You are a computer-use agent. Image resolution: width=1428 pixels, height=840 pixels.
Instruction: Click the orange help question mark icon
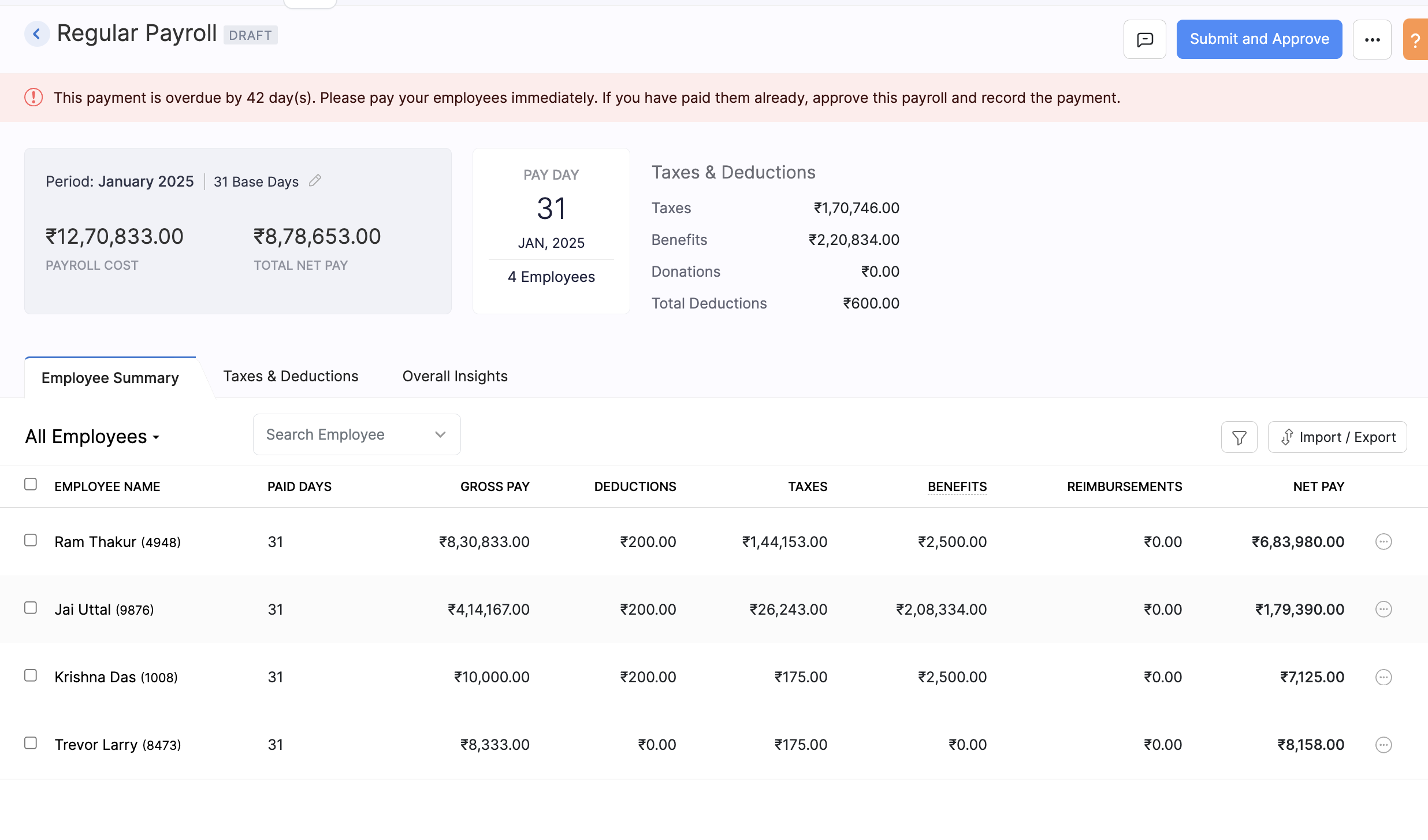point(1415,40)
